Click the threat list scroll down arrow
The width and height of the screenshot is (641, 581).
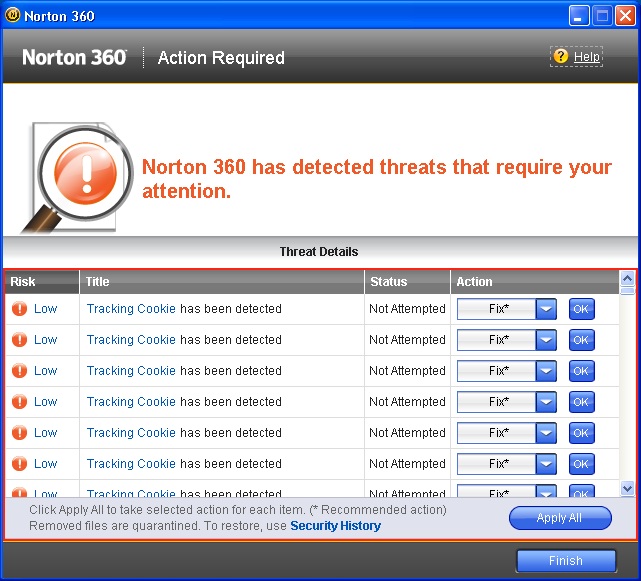pos(628,488)
